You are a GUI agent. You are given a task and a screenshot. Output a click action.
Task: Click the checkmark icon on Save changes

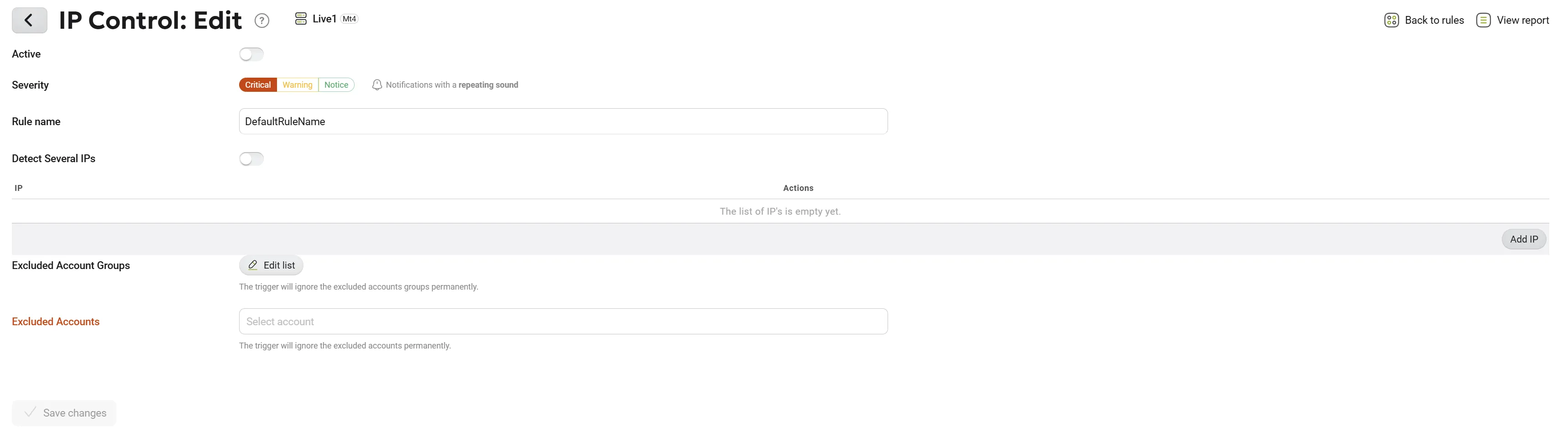tap(30, 412)
